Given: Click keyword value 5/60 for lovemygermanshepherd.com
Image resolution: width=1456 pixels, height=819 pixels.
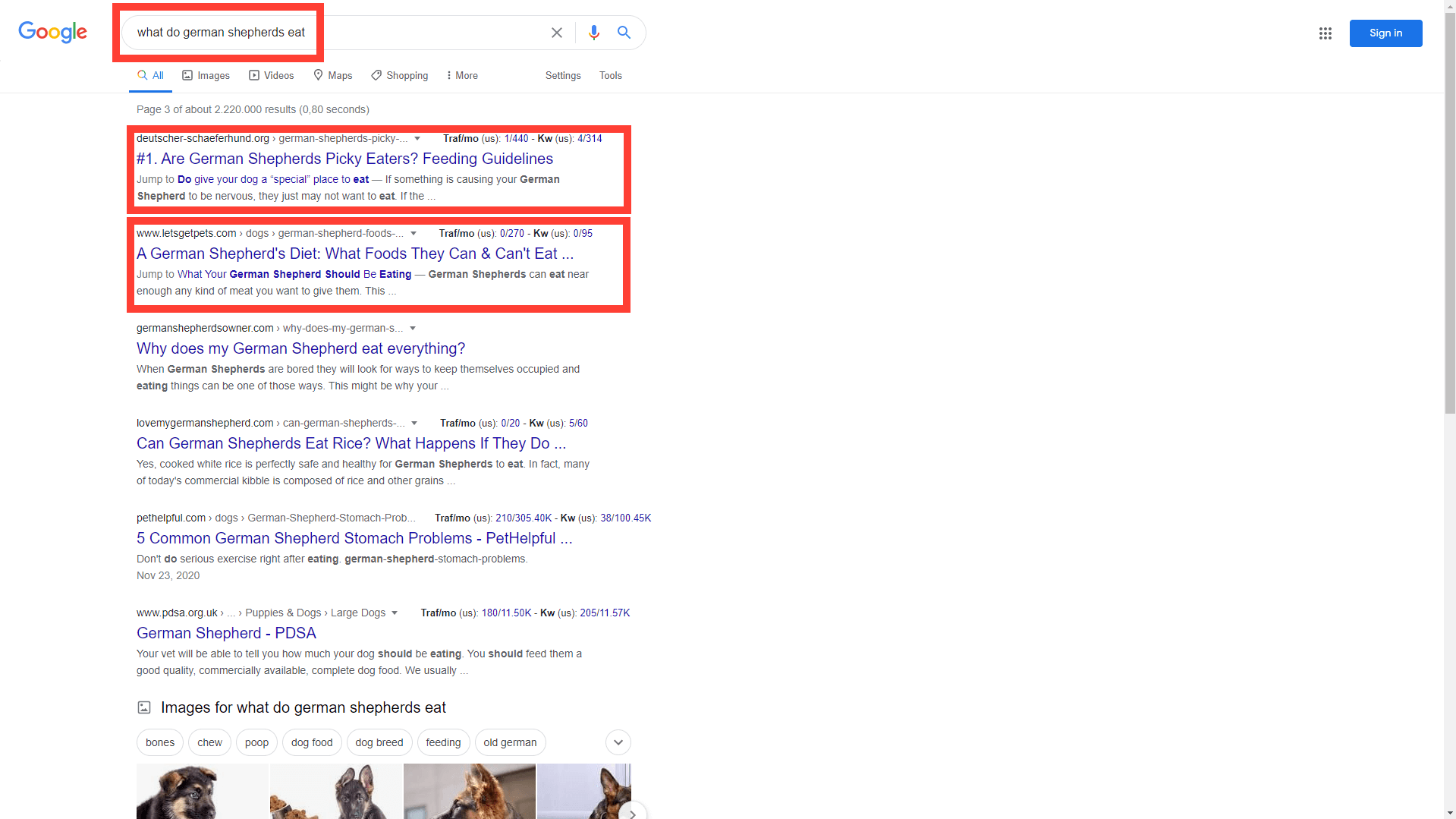Looking at the screenshot, I should click(578, 424).
